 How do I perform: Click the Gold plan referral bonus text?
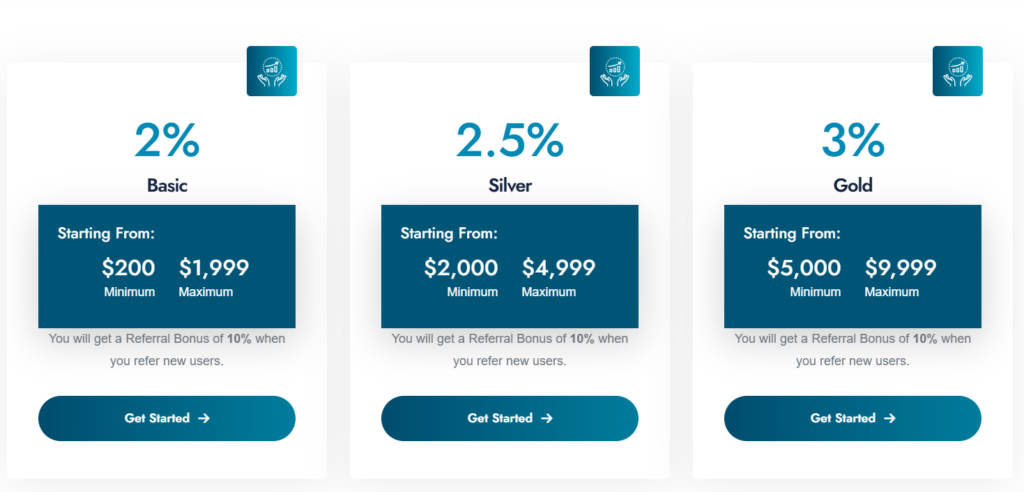(x=853, y=349)
